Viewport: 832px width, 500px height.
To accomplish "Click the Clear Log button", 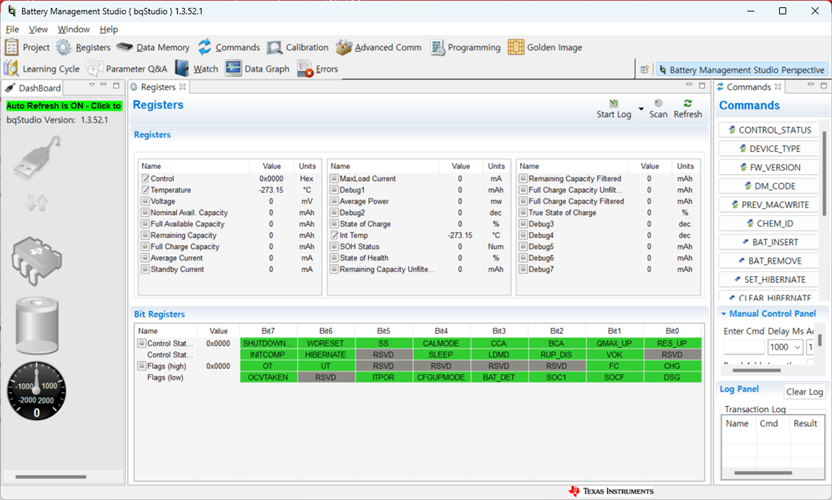I will (x=804, y=392).
